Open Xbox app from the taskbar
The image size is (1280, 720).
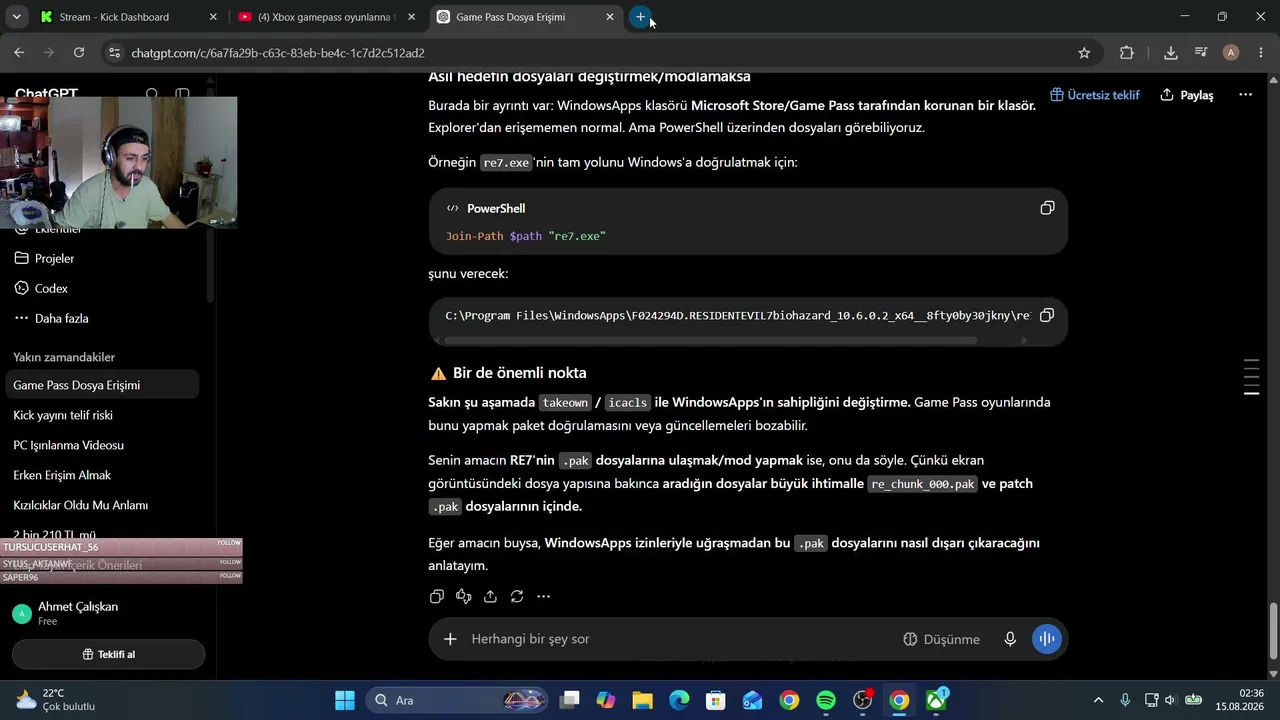point(937,700)
